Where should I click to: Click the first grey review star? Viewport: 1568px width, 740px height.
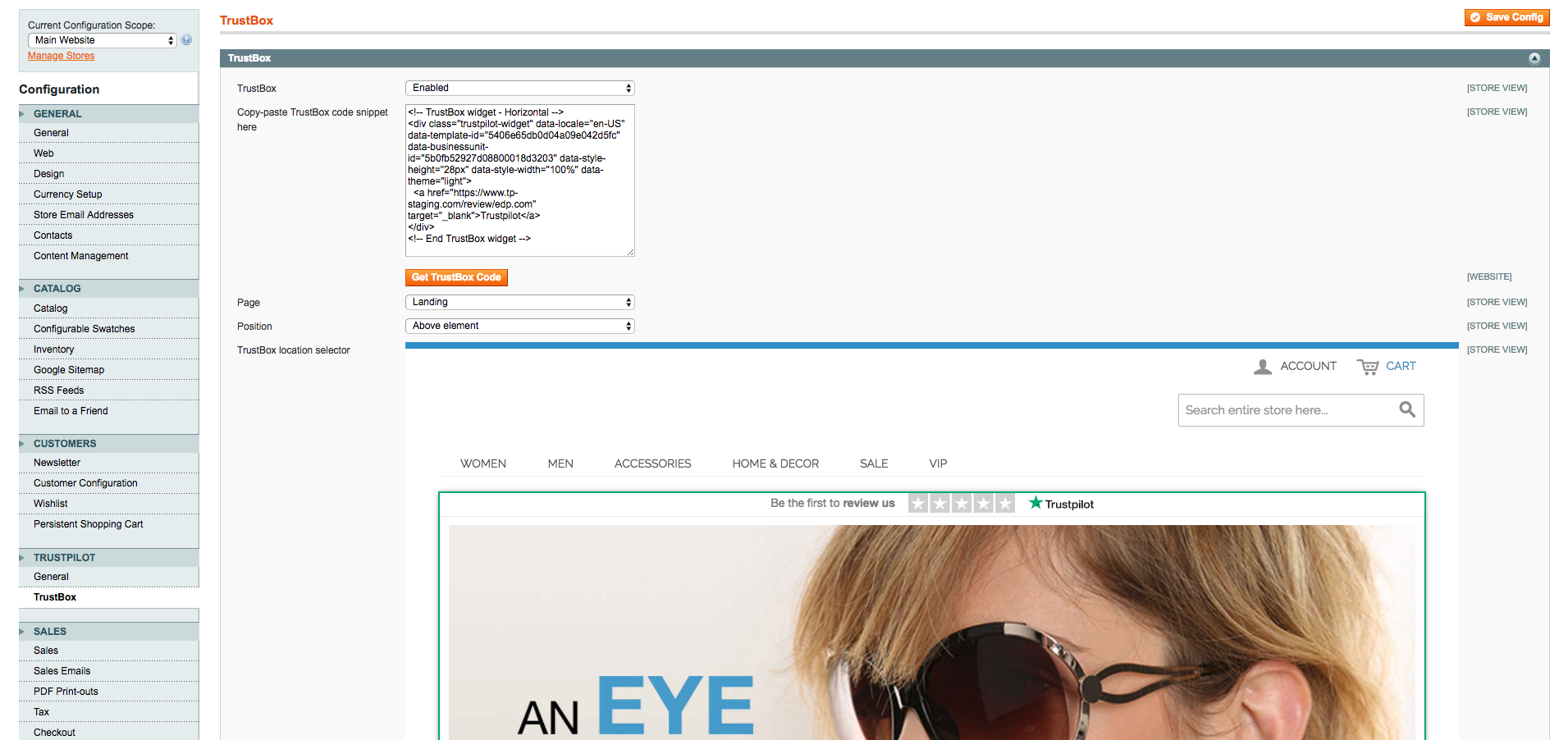coord(919,504)
